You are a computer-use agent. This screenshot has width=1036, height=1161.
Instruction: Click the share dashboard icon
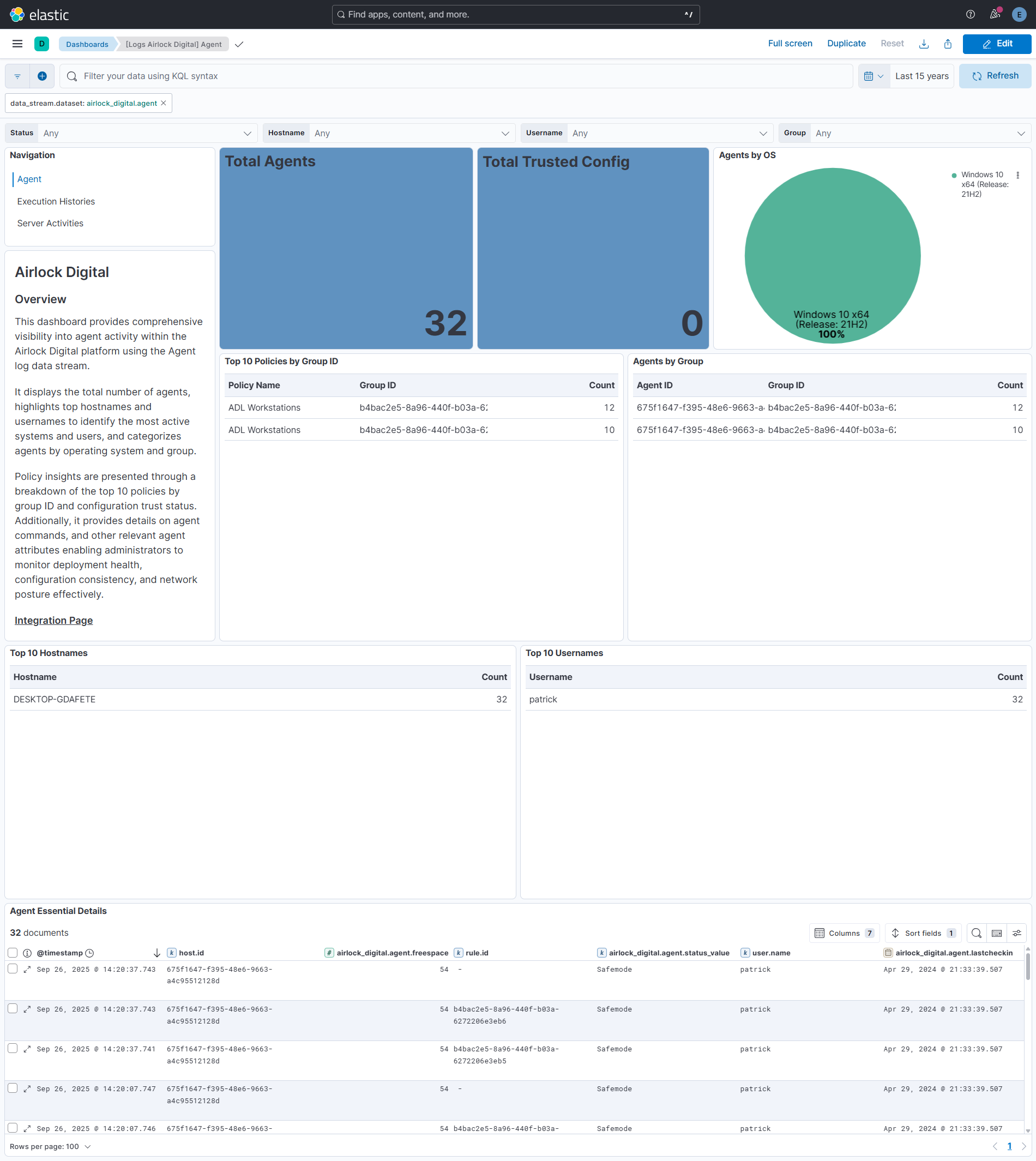[947, 44]
